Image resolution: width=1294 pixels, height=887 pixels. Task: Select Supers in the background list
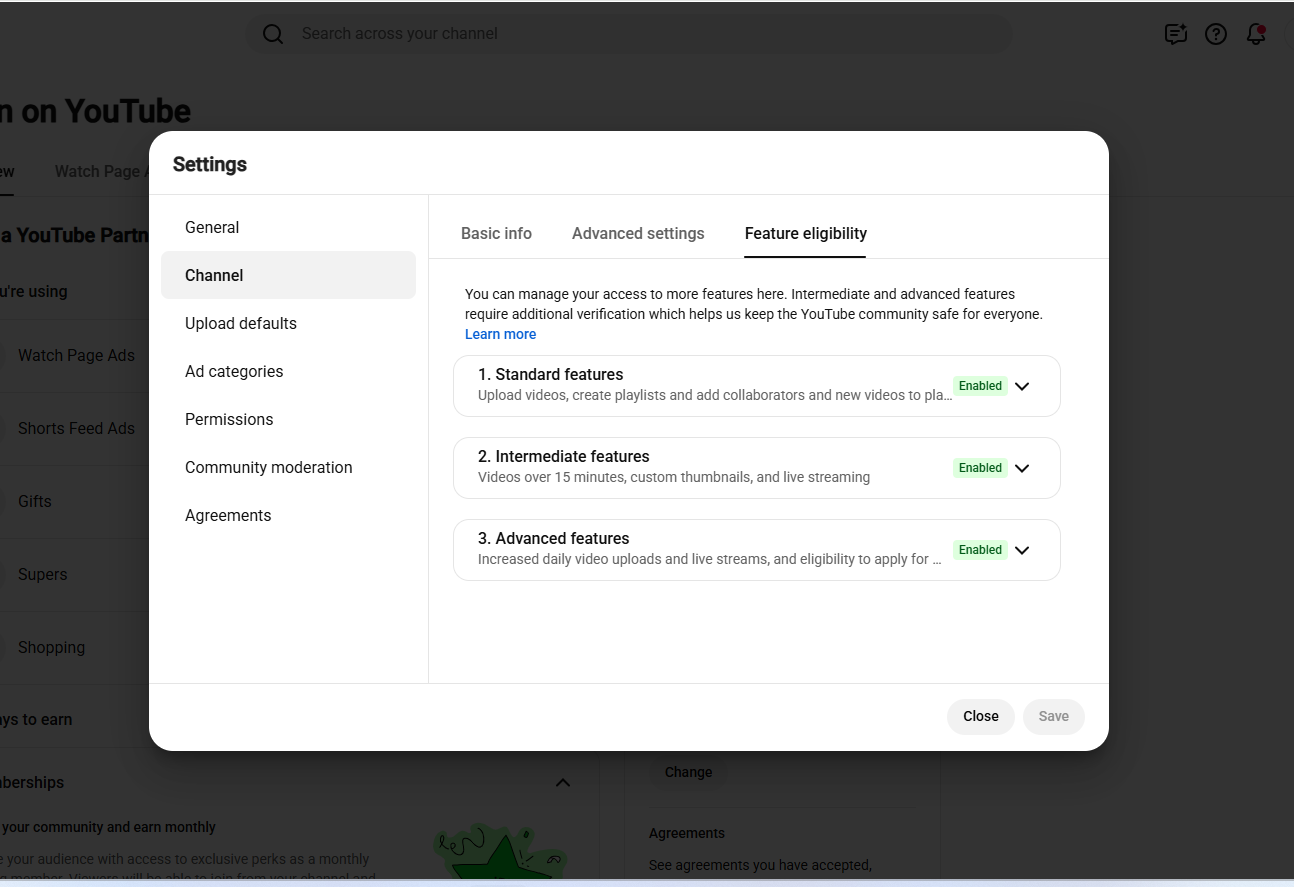[42, 574]
